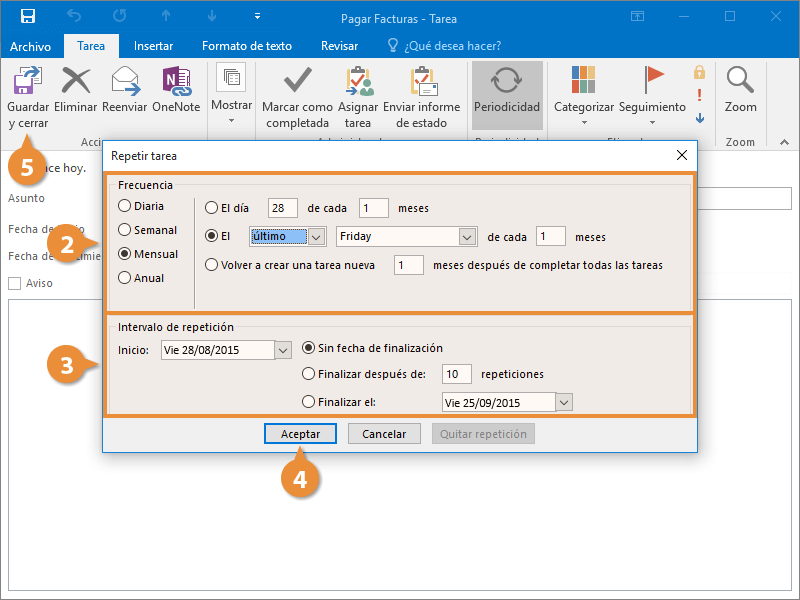Expand the Friday weekday dropdown
800x600 pixels.
pyautogui.click(x=466, y=237)
